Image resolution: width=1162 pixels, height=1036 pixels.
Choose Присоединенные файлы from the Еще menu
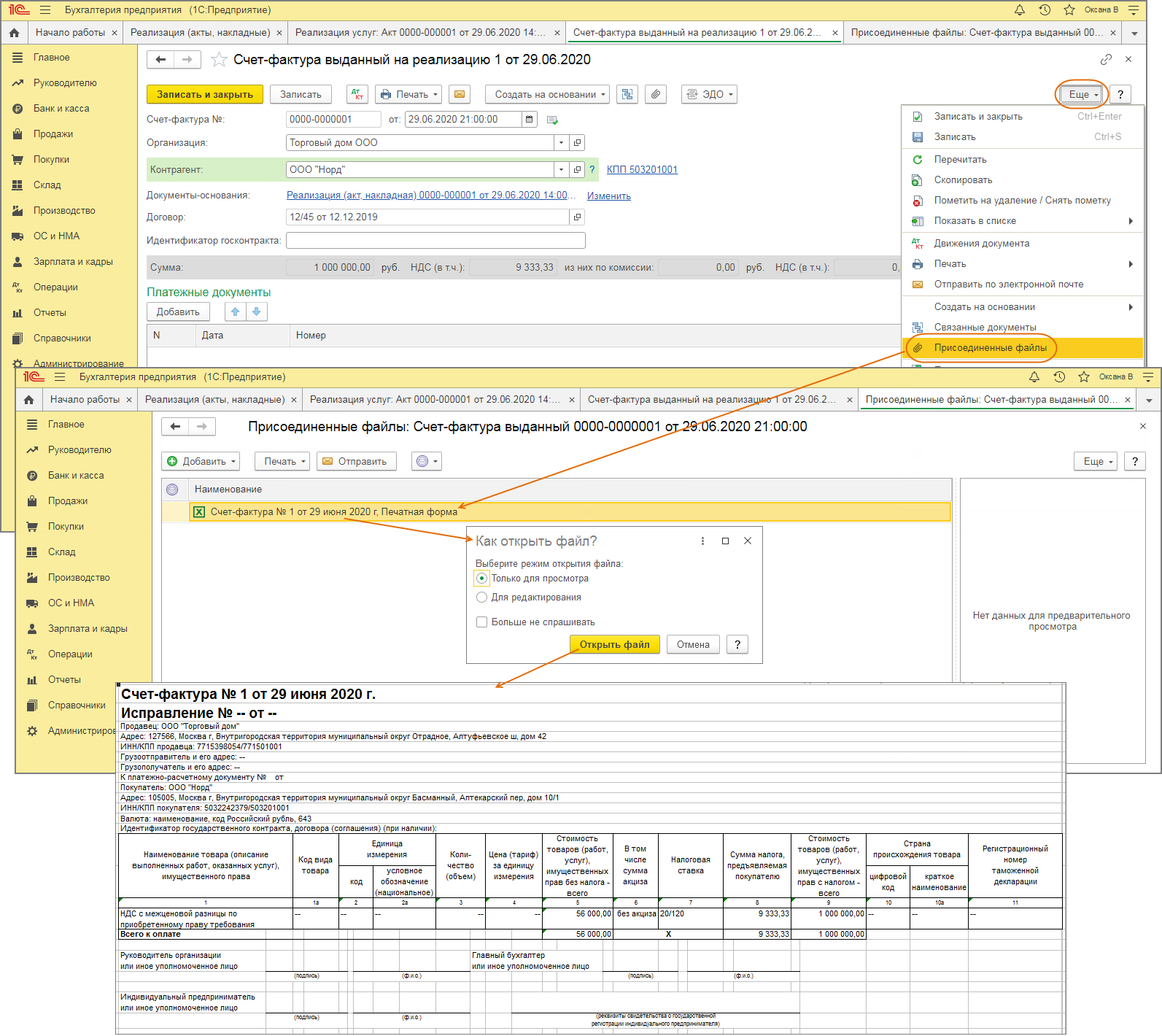tap(1023, 348)
